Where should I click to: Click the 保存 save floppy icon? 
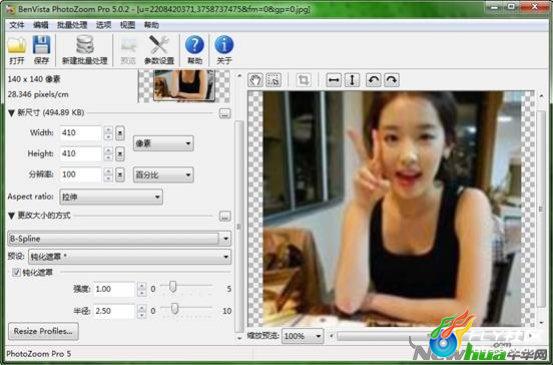pos(41,45)
